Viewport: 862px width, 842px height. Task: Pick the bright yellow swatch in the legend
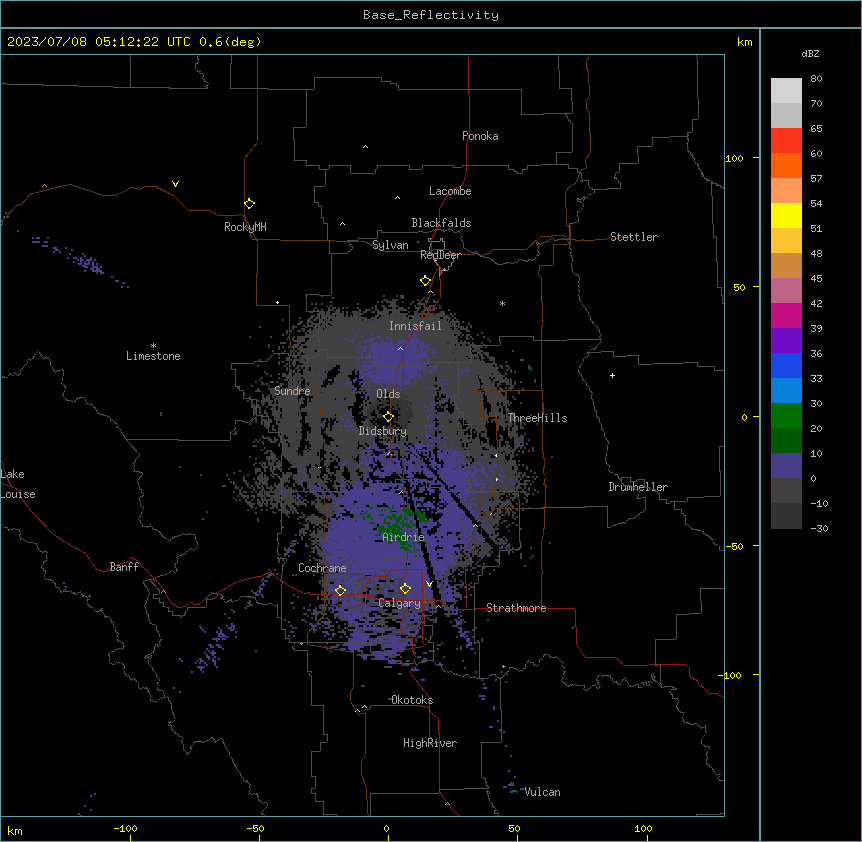pyautogui.click(x=786, y=215)
